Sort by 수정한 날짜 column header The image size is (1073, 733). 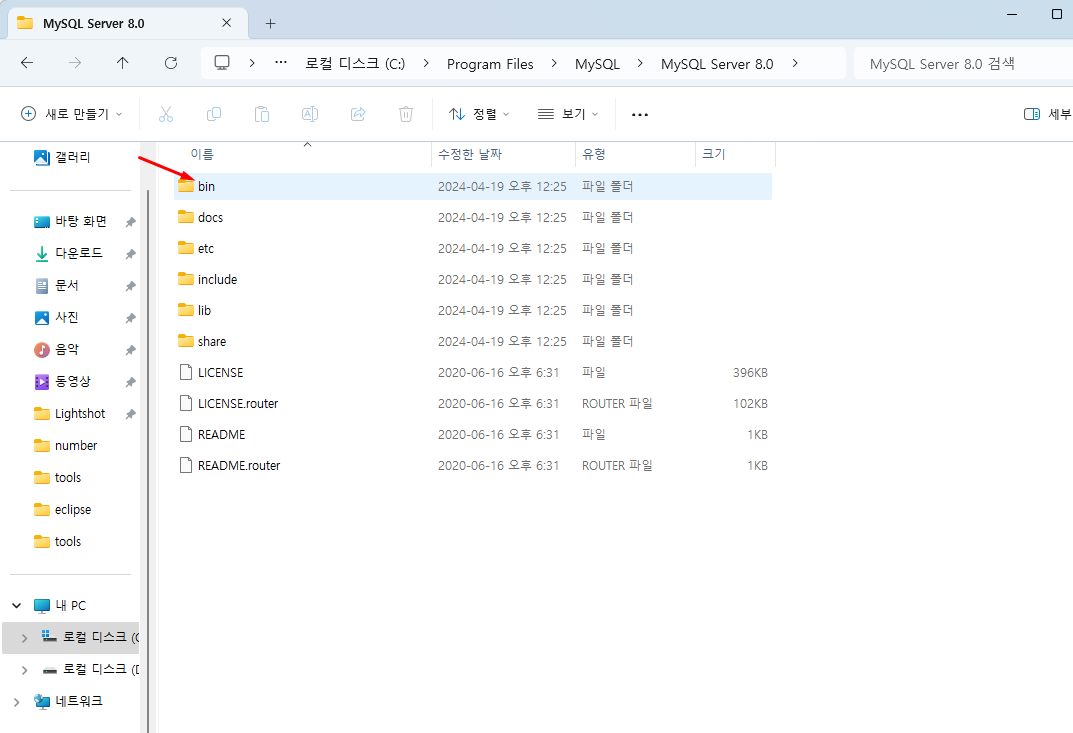pyautogui.click(x=503, y=155)
